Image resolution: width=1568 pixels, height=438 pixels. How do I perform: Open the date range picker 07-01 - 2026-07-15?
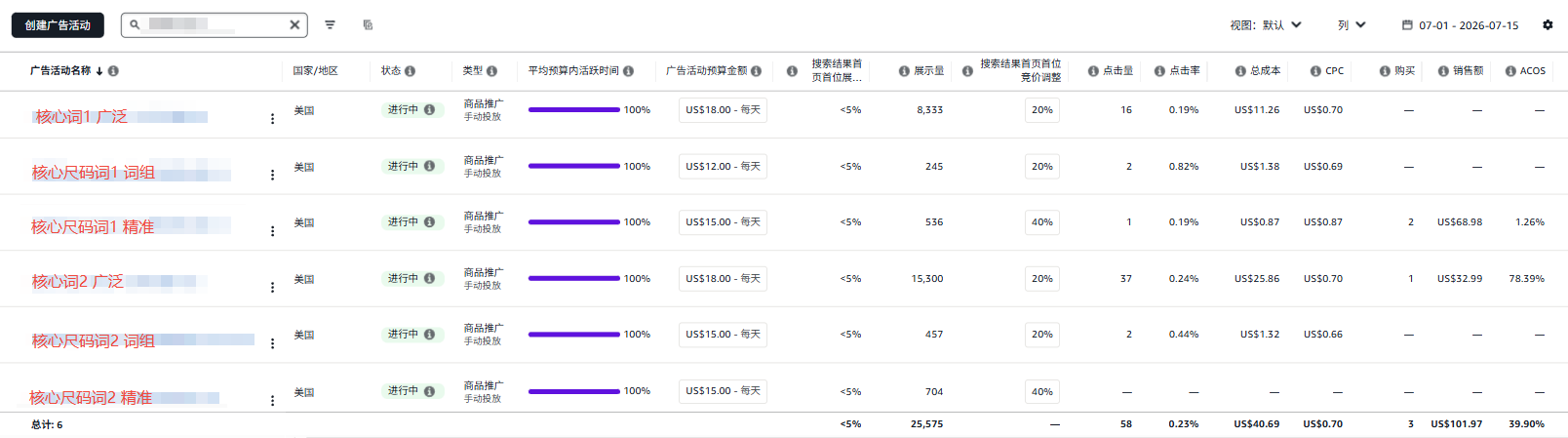1460,25
